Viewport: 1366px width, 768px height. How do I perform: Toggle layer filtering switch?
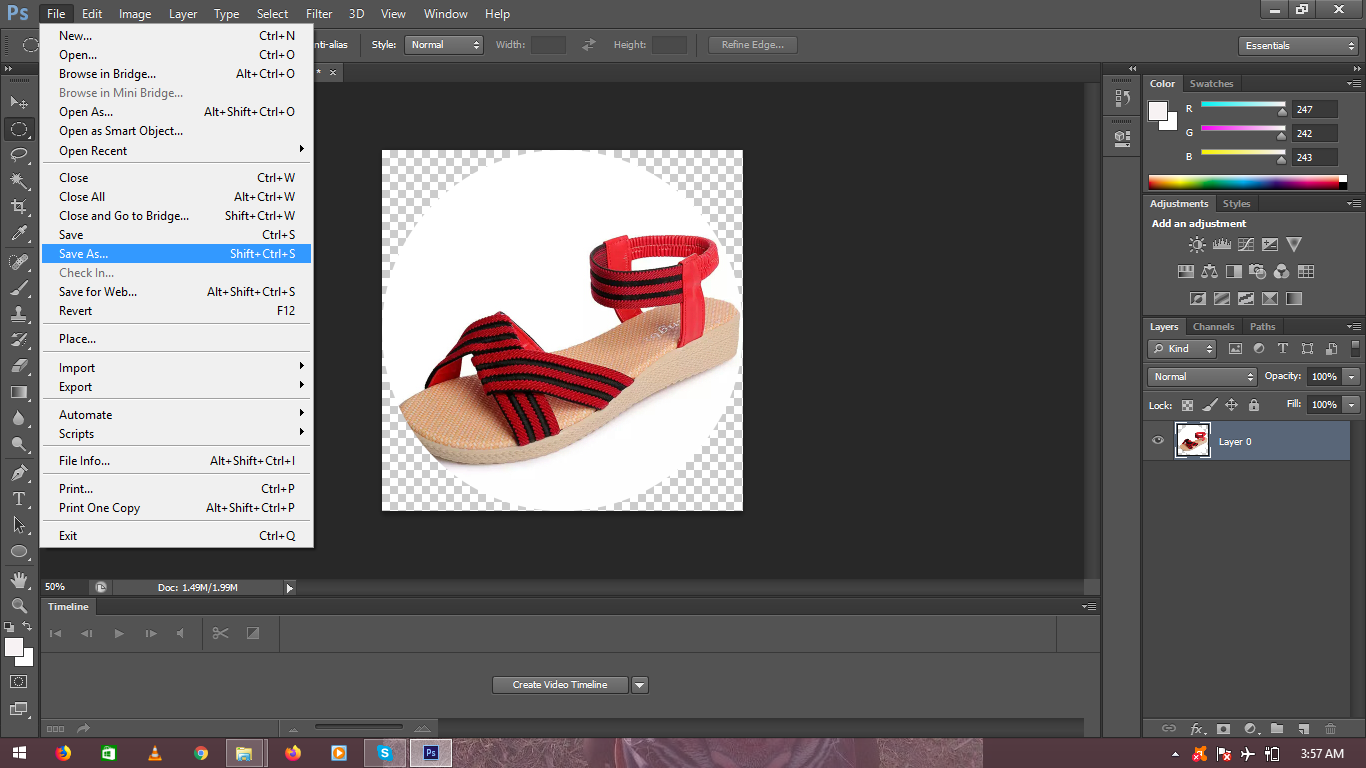1355,349
